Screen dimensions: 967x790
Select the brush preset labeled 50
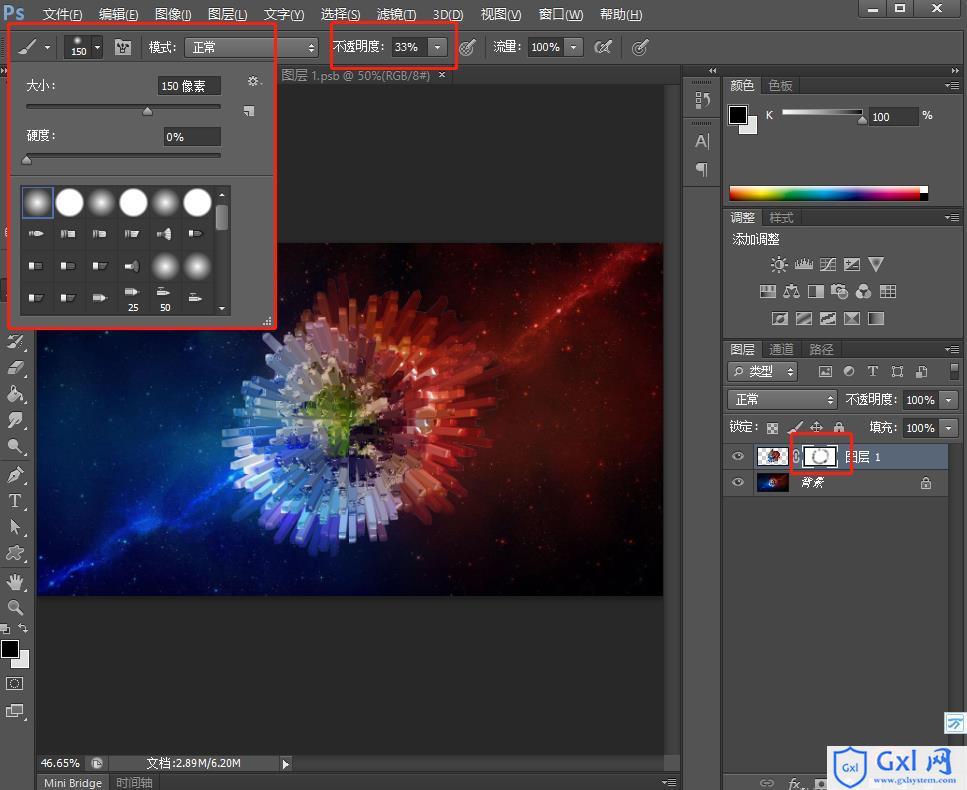(x=165, y=298)
